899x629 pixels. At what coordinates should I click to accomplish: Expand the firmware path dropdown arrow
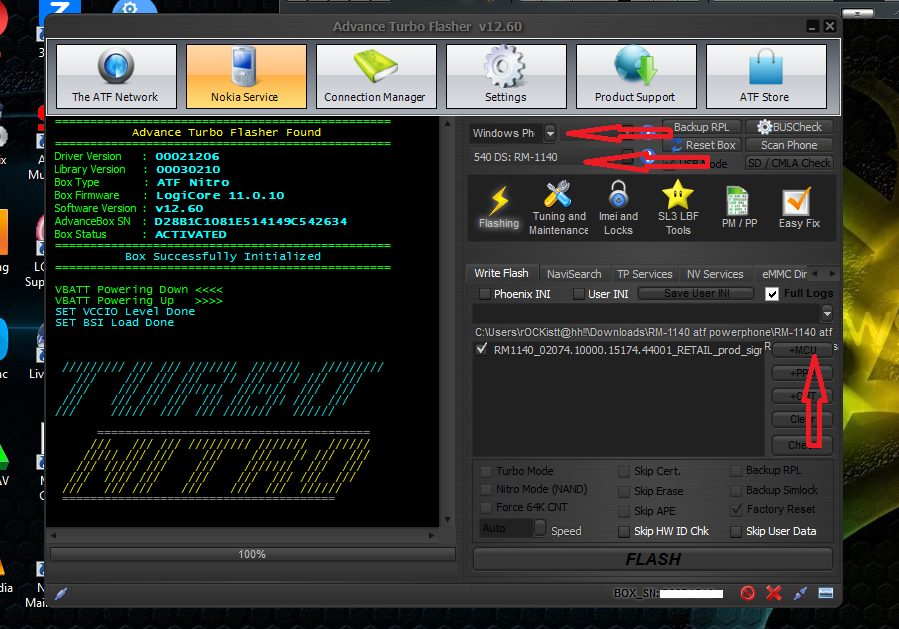[x=826, y=314]
